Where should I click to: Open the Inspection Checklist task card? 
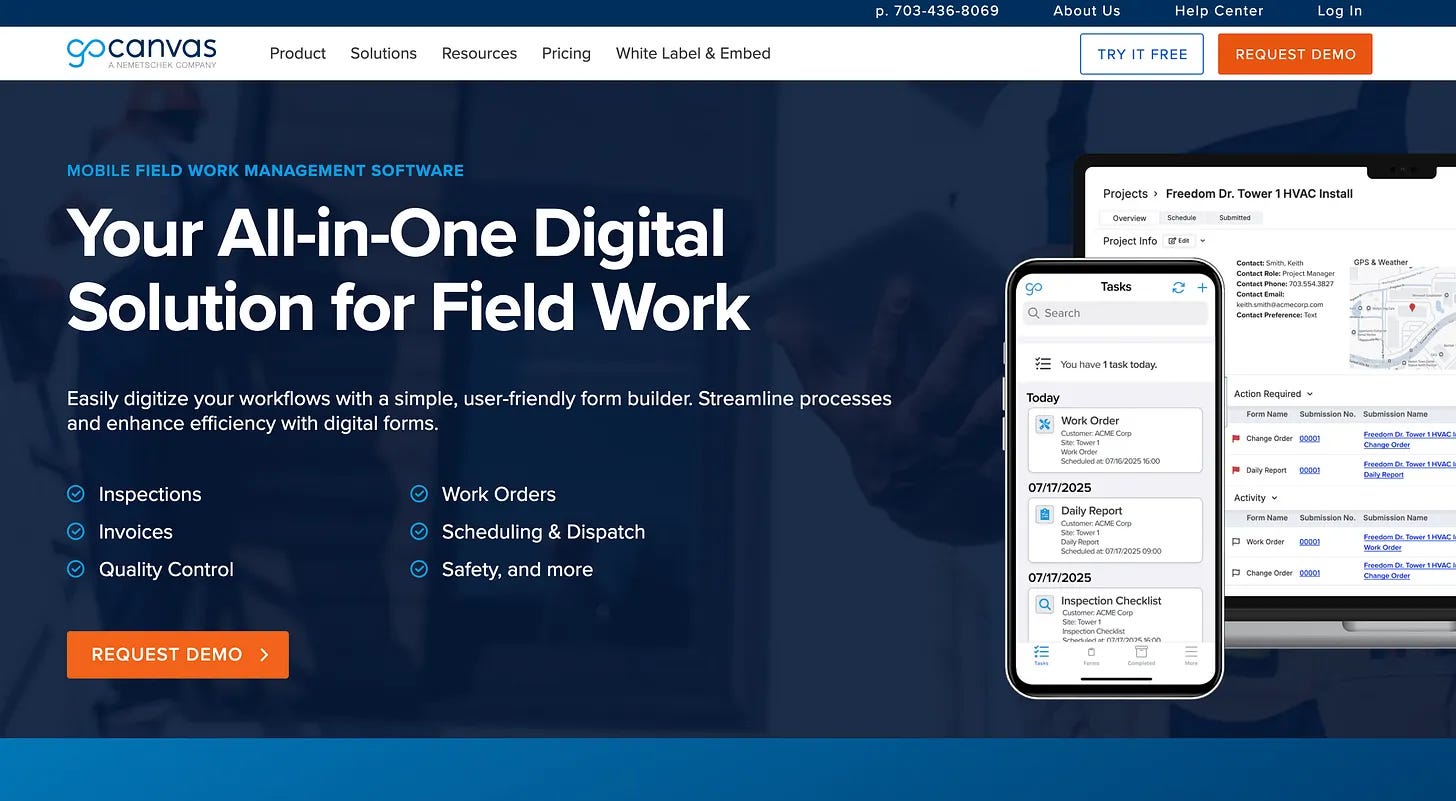click(x=1115, y=616)
